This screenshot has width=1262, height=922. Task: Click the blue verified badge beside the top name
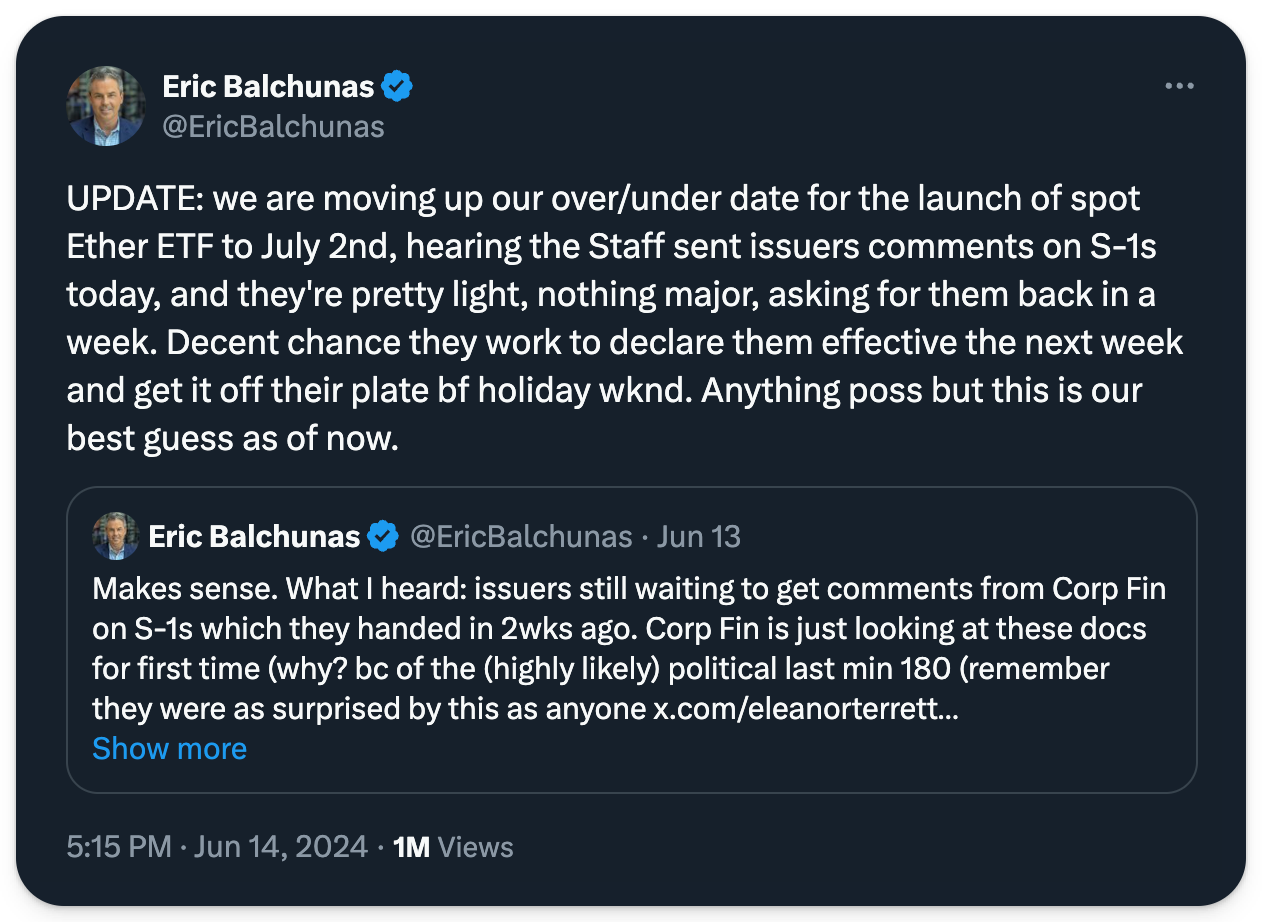pyautogui.click(x=398, y=87)
